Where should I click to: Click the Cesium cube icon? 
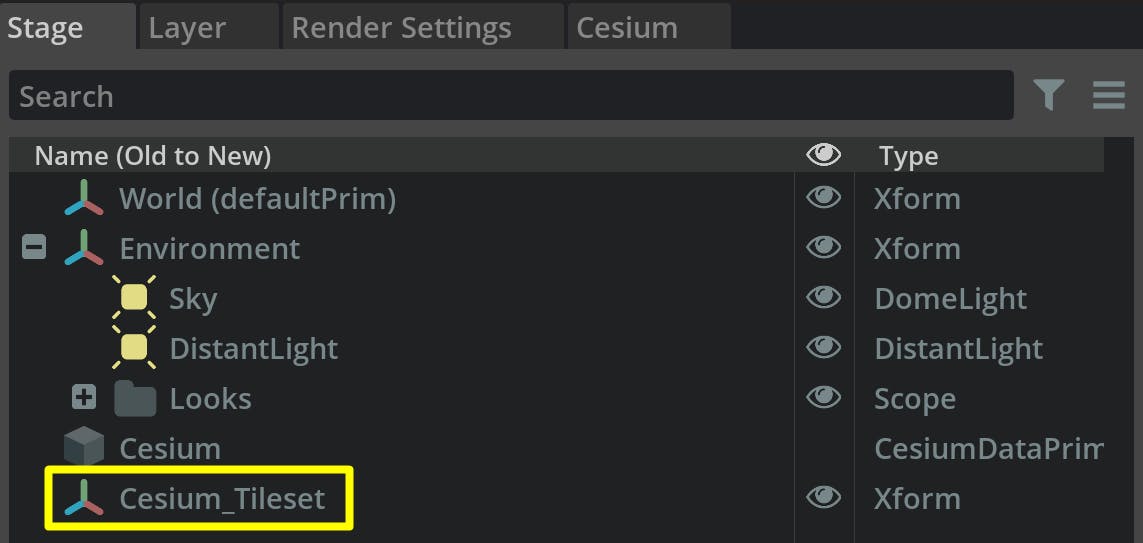[84, 448]
